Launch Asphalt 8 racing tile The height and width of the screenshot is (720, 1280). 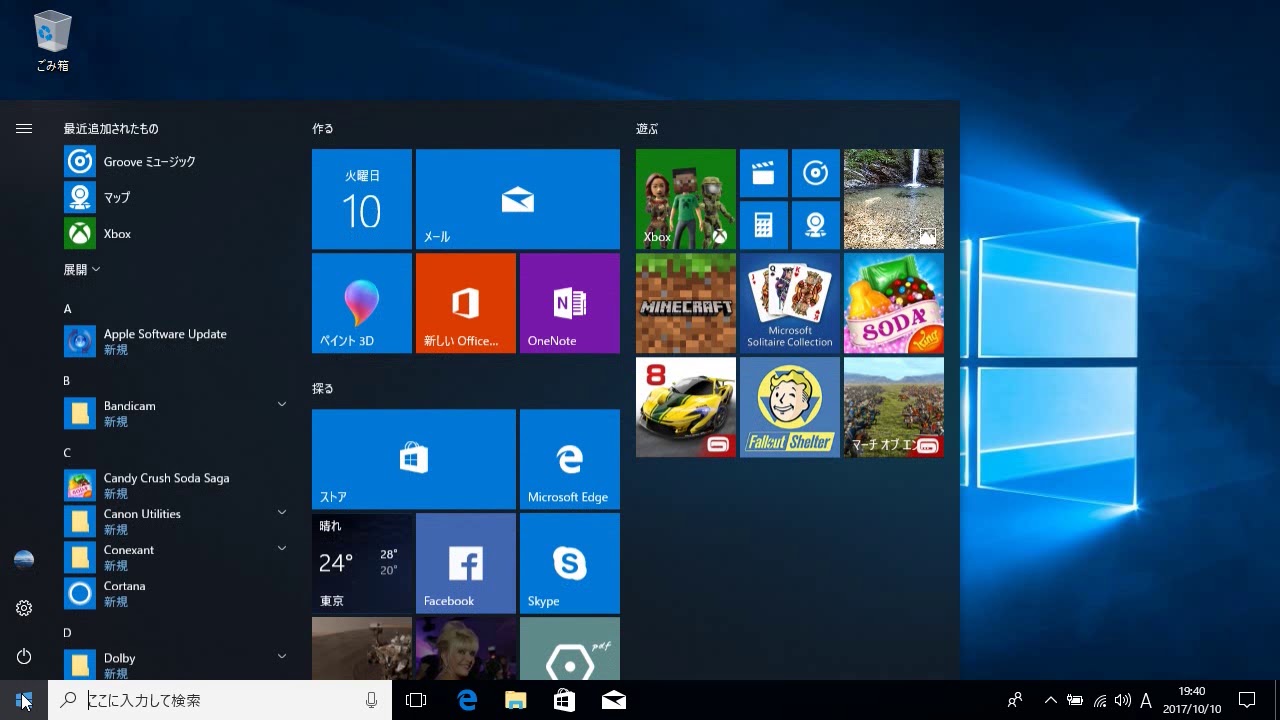click(686, 407)
